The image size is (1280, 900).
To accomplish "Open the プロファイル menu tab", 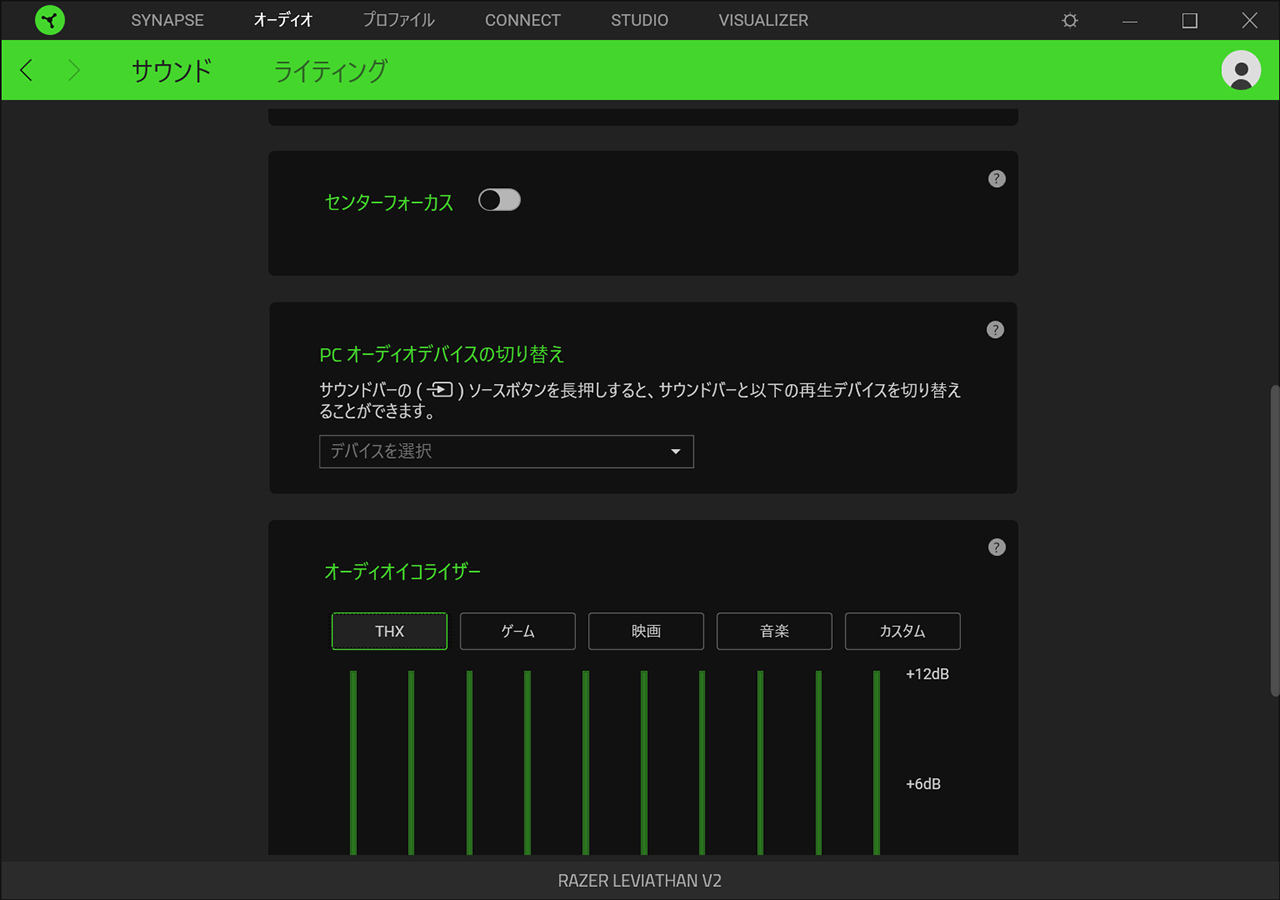I will click(x=398, y=20).
